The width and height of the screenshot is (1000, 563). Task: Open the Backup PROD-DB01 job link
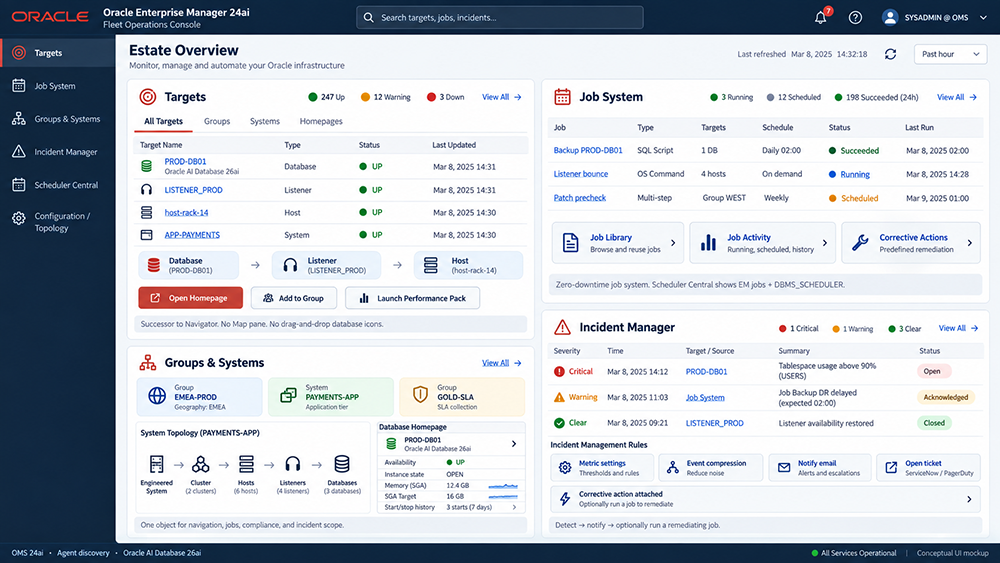[x=588, y=150]
